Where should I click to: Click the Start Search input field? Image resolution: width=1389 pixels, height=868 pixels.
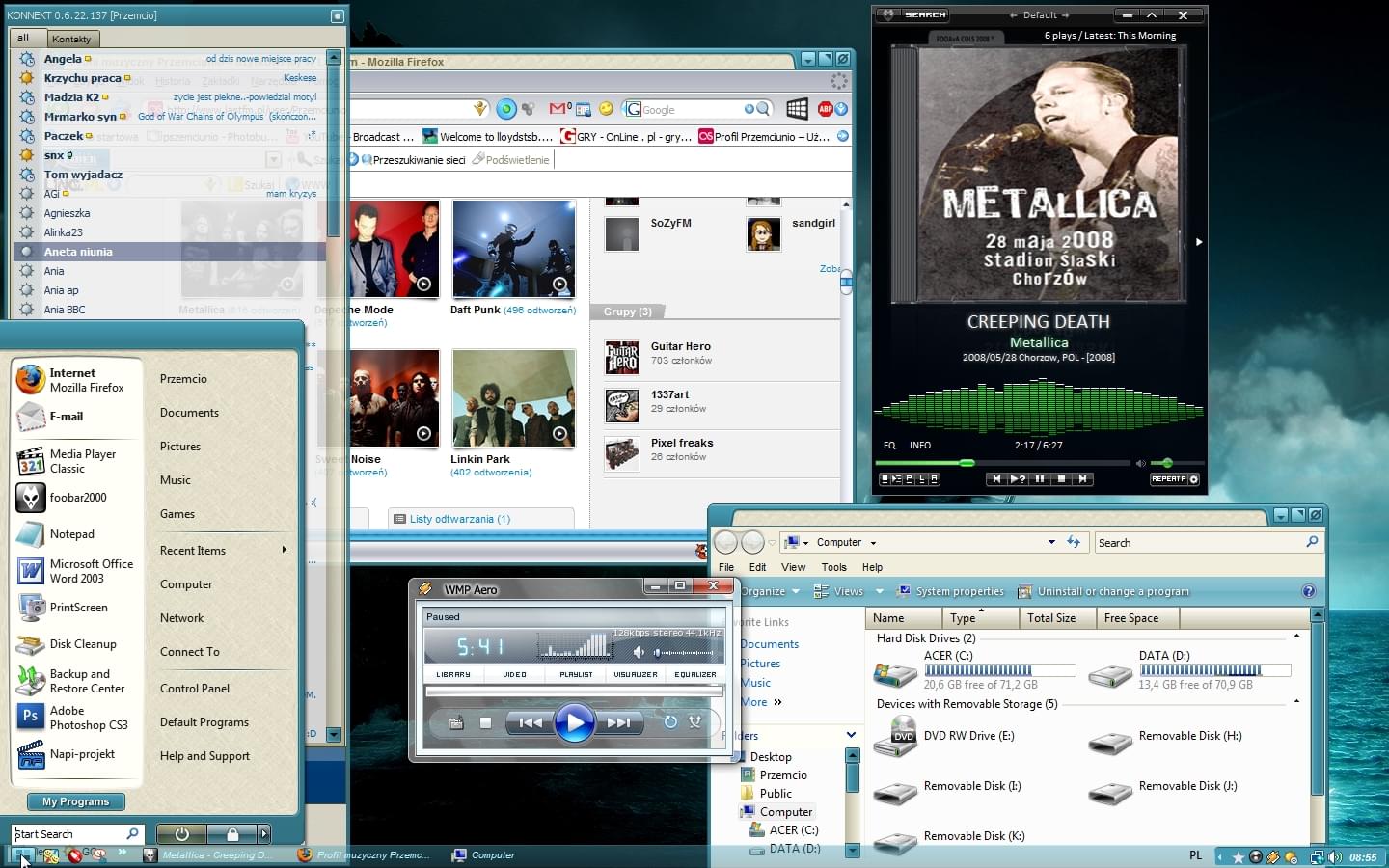pos(77,834)
